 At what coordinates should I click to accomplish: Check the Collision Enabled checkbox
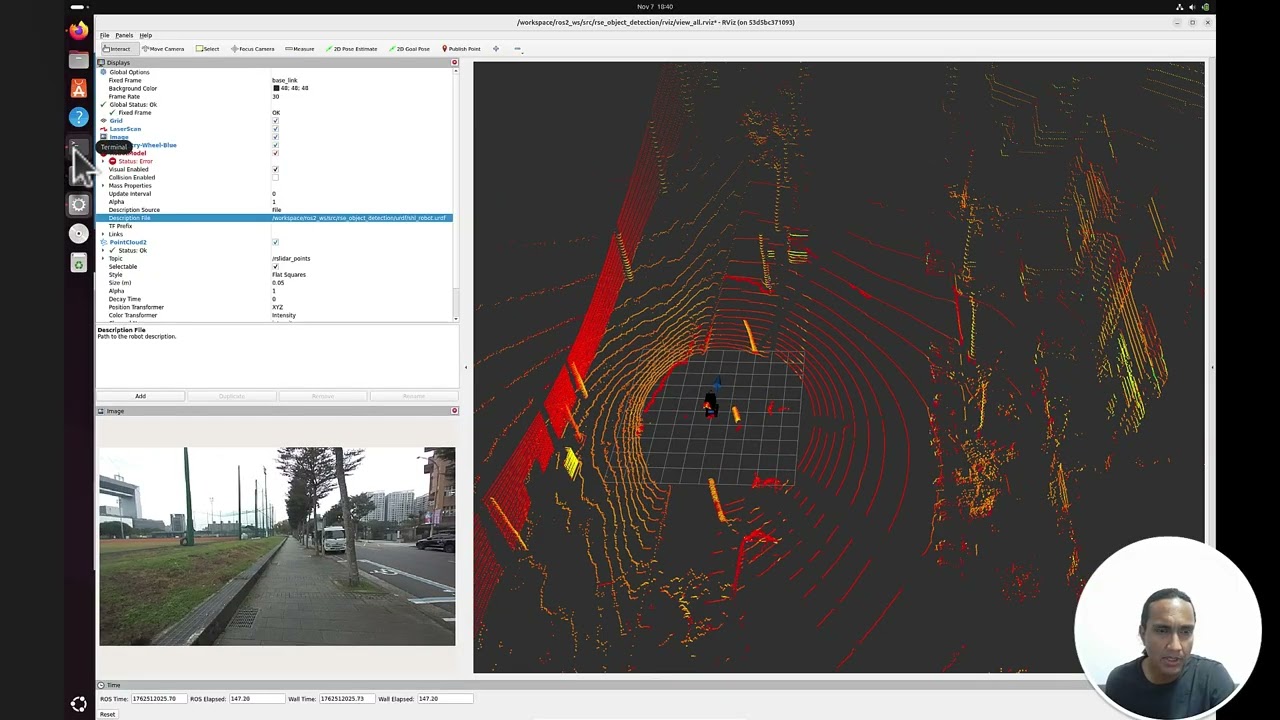pyautogui.click(x=275, y=177)
